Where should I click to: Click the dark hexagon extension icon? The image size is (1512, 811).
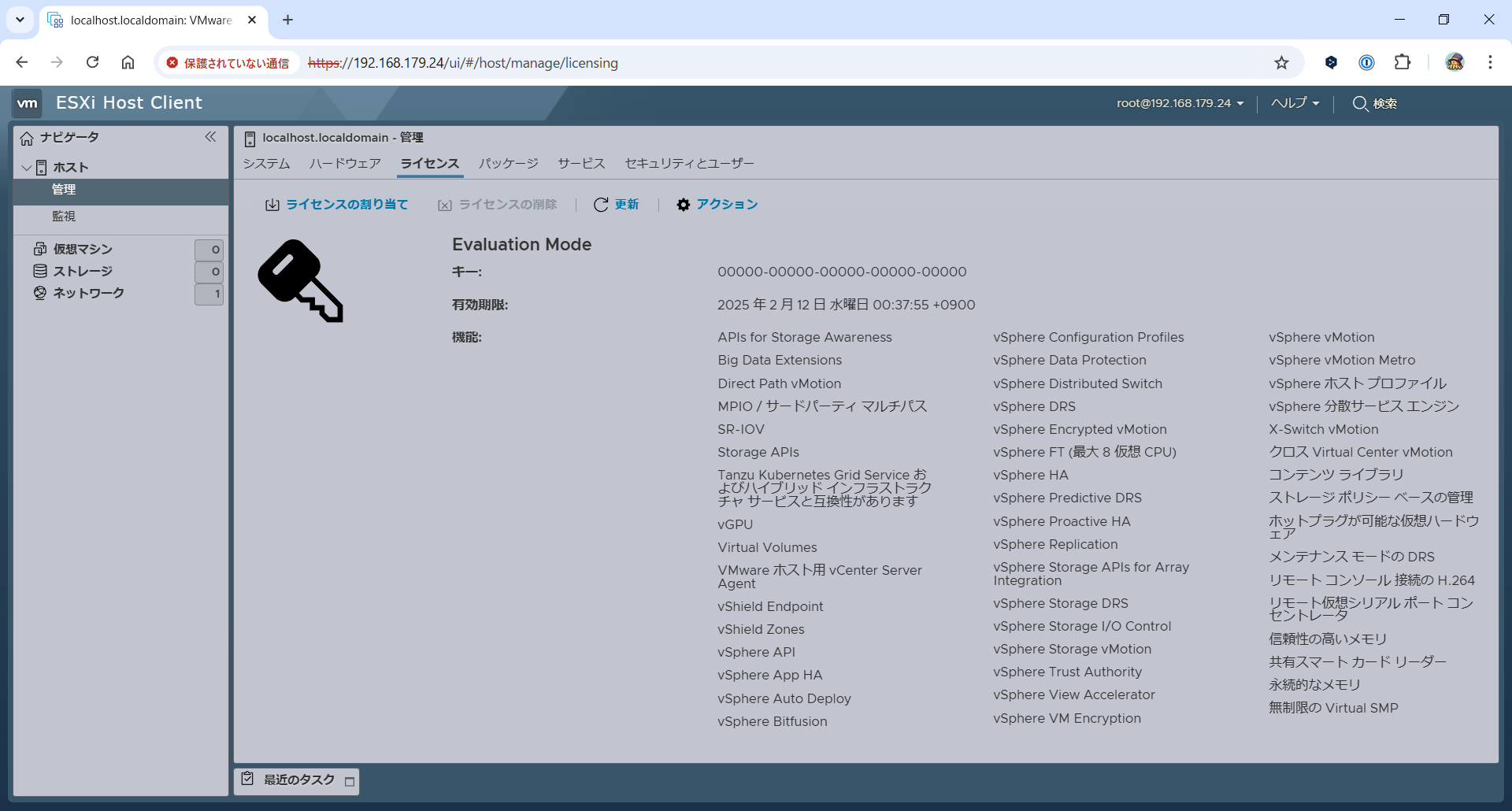[1332, 62]
